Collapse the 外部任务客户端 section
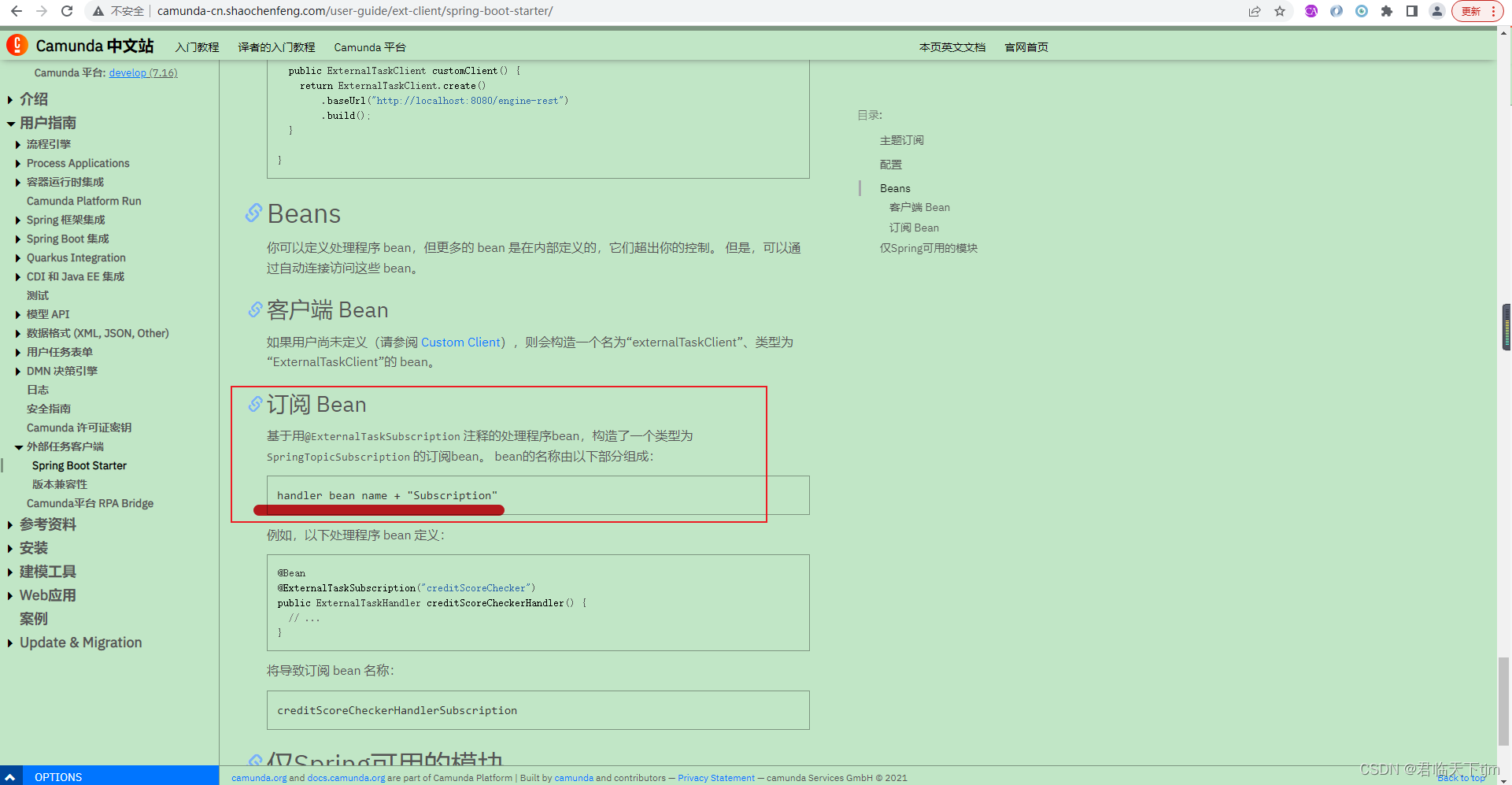Screen dimensions: 1512x785 point(19,446)
